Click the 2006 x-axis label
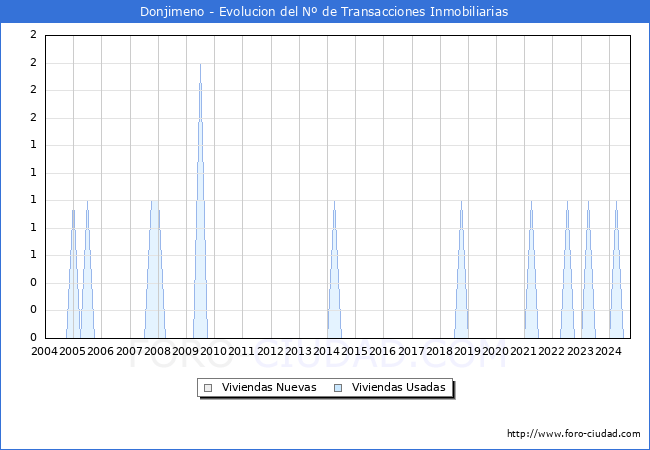Image resolution: width=650 pixels, height=450 pixels. pyautogui.click(x=100, y=351)
